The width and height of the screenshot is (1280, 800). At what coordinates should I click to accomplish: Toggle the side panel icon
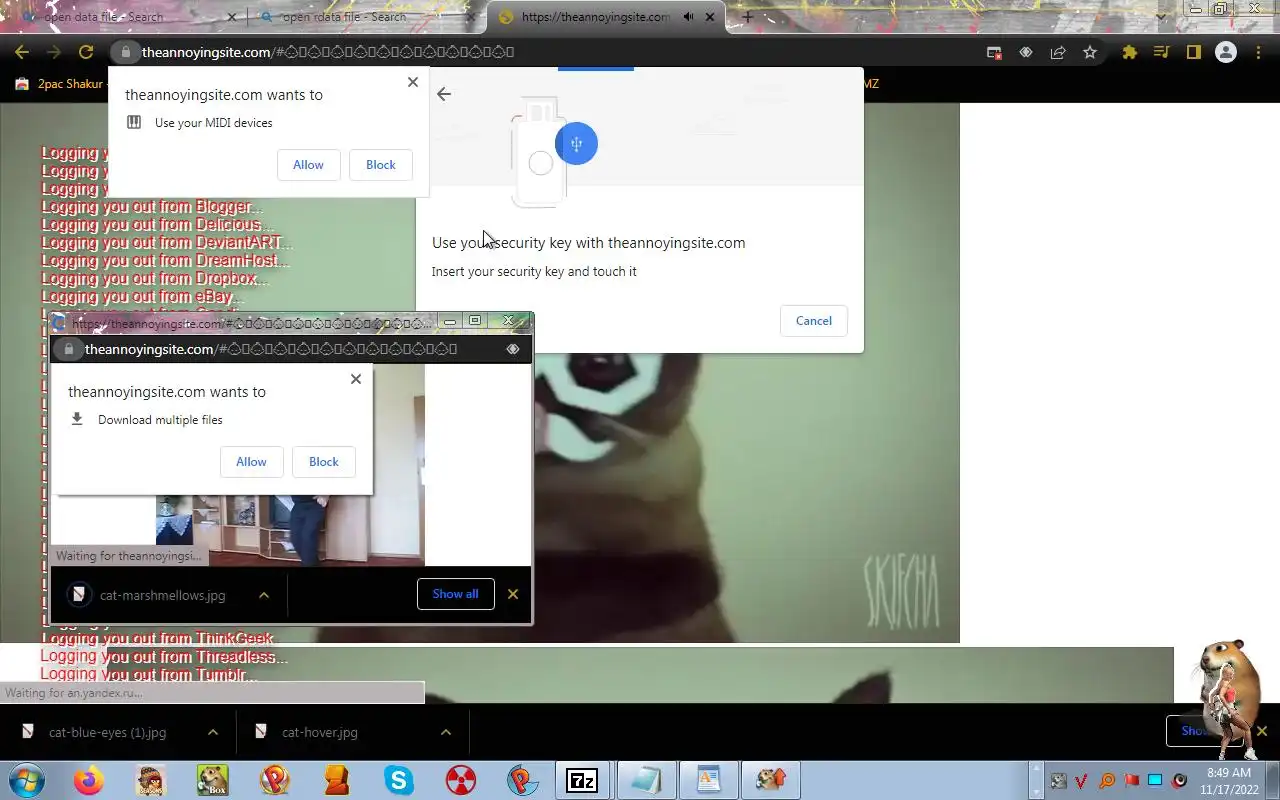tap(1193, 52)
